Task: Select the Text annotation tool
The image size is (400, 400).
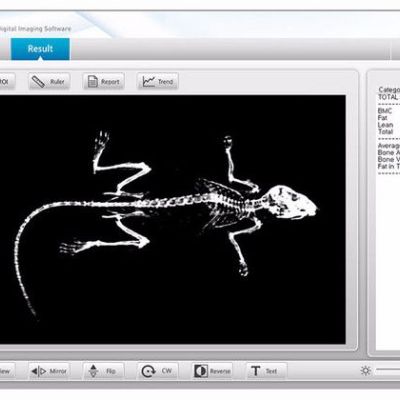Action: coord(266,371)
